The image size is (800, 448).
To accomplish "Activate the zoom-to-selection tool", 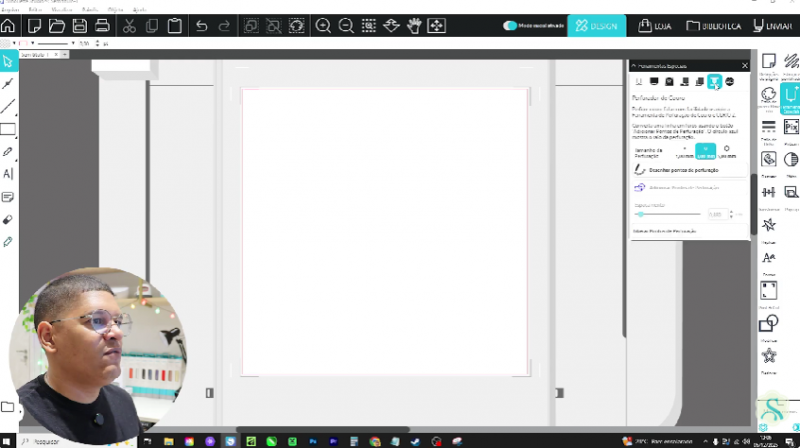I will (x=369, y=26).
